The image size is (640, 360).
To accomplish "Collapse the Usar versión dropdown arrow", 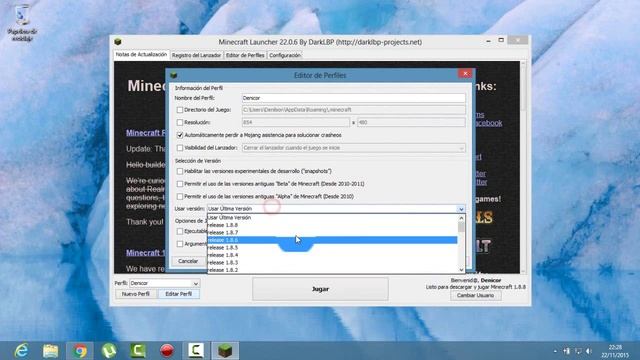I will click(461, 209).
